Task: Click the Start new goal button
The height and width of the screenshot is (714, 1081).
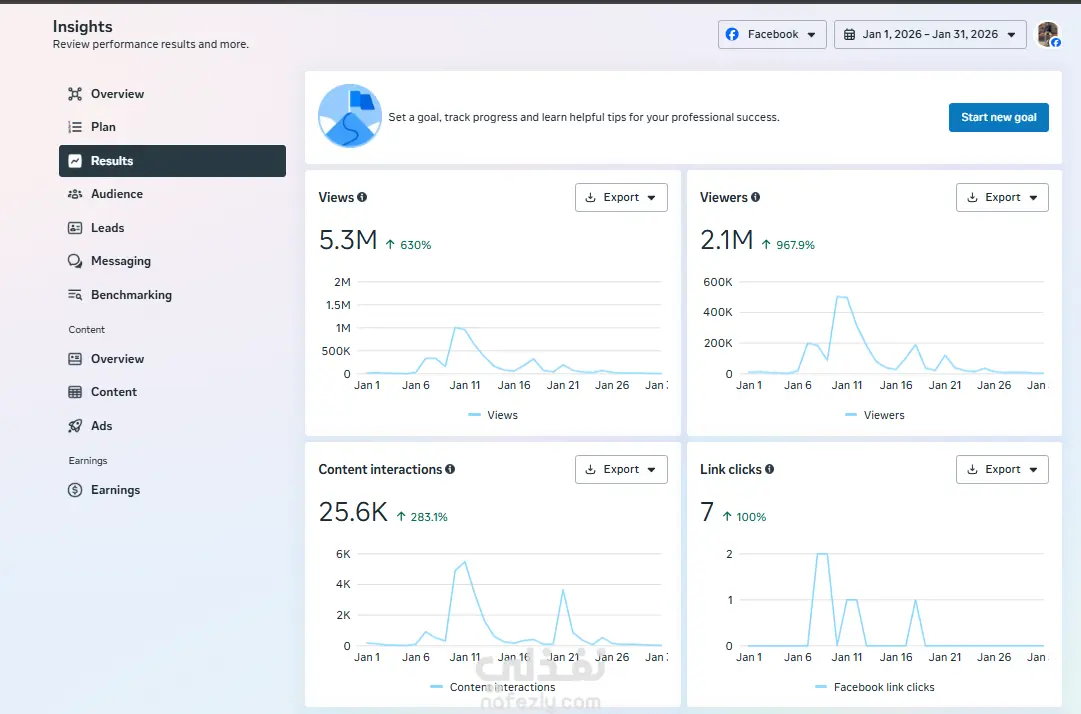Action: (998, 118)
